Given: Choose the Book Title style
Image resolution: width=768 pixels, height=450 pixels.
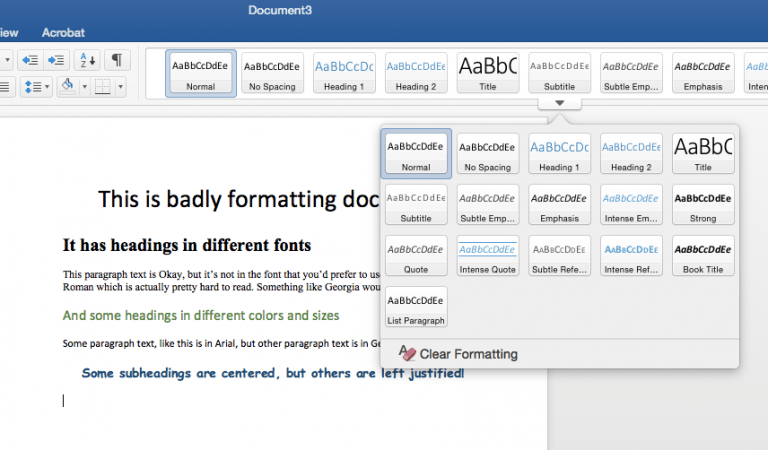Looking at the screenshot, I should [x=703, y=256].
